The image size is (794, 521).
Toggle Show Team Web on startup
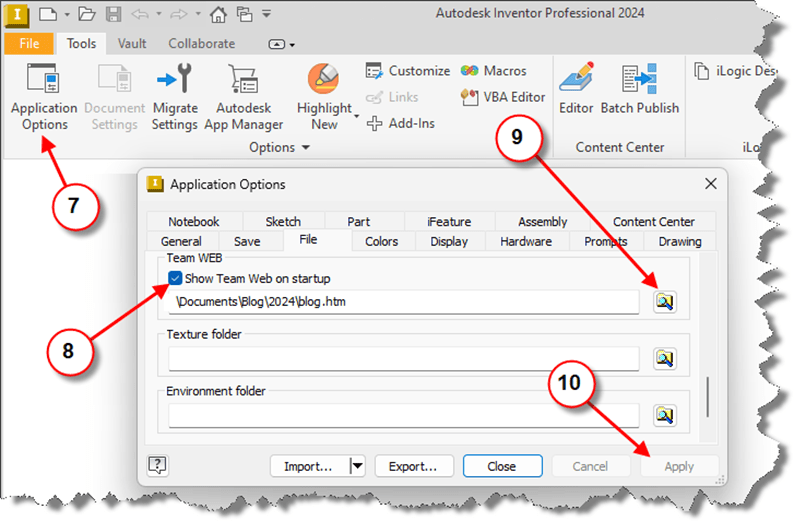point(175,278)
